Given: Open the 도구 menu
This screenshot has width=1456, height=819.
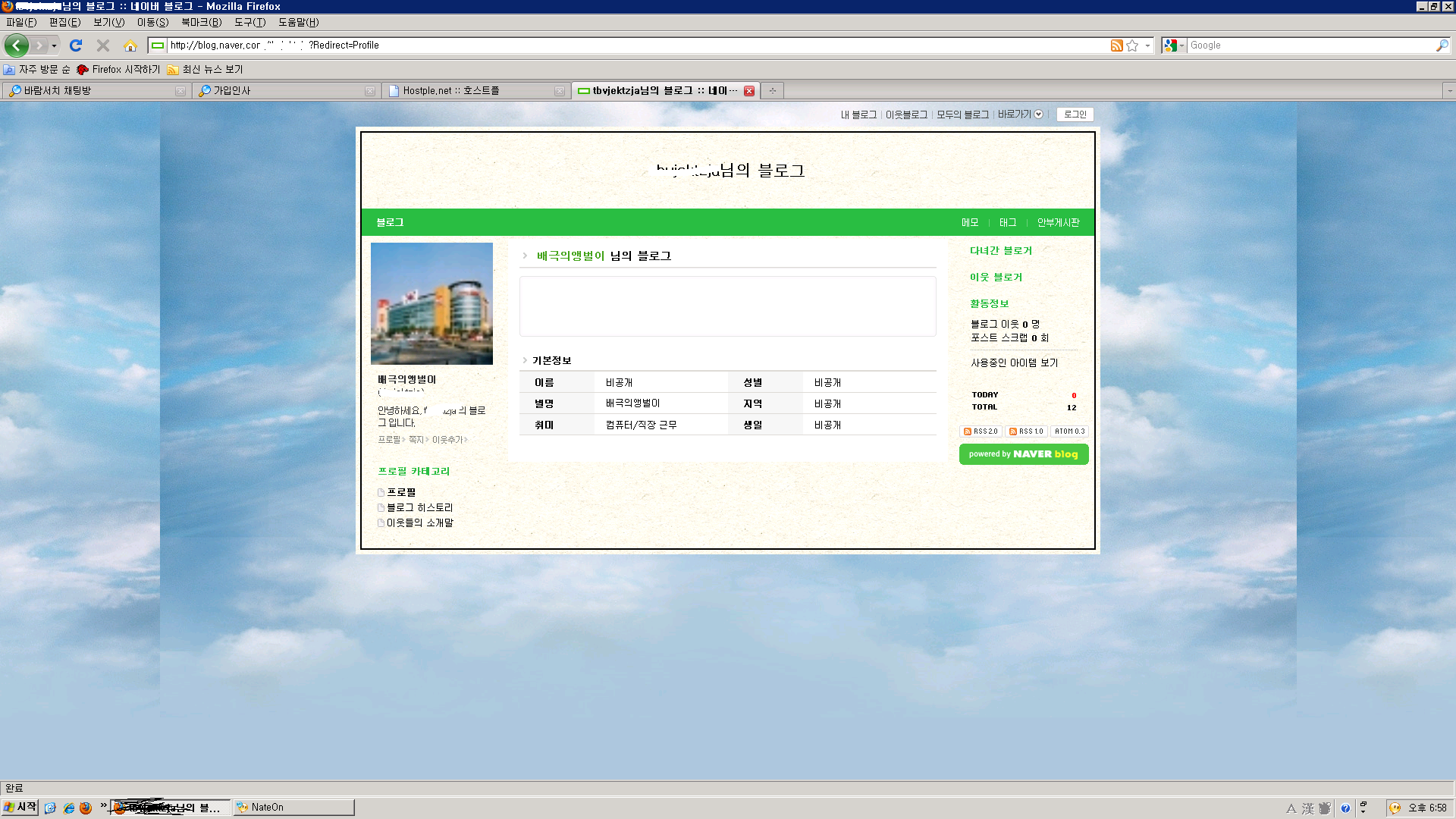Looking at the screenshot, I should coord(249,22).
